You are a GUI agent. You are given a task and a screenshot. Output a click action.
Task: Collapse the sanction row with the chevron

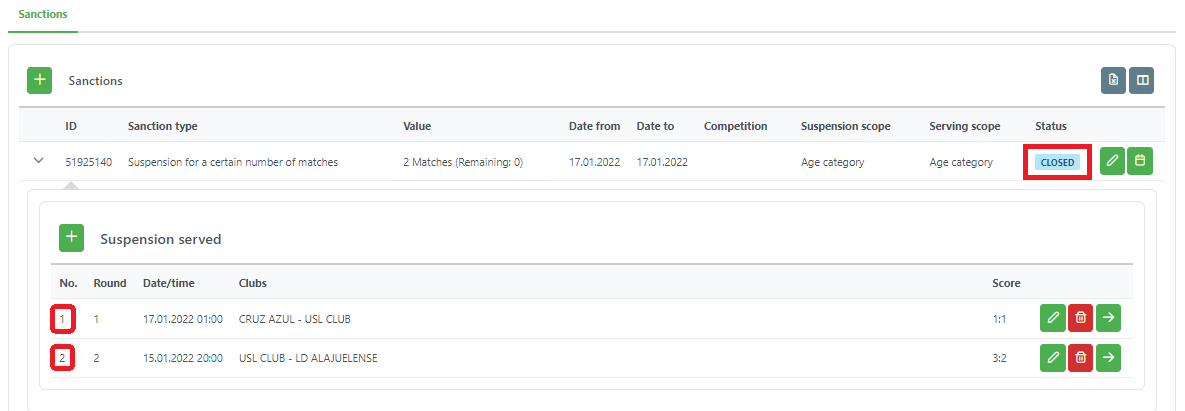pos(39,161)
